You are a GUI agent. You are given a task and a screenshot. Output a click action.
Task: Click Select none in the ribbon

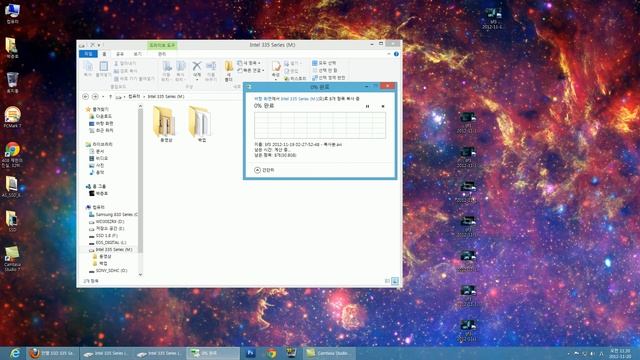[325, 71]
